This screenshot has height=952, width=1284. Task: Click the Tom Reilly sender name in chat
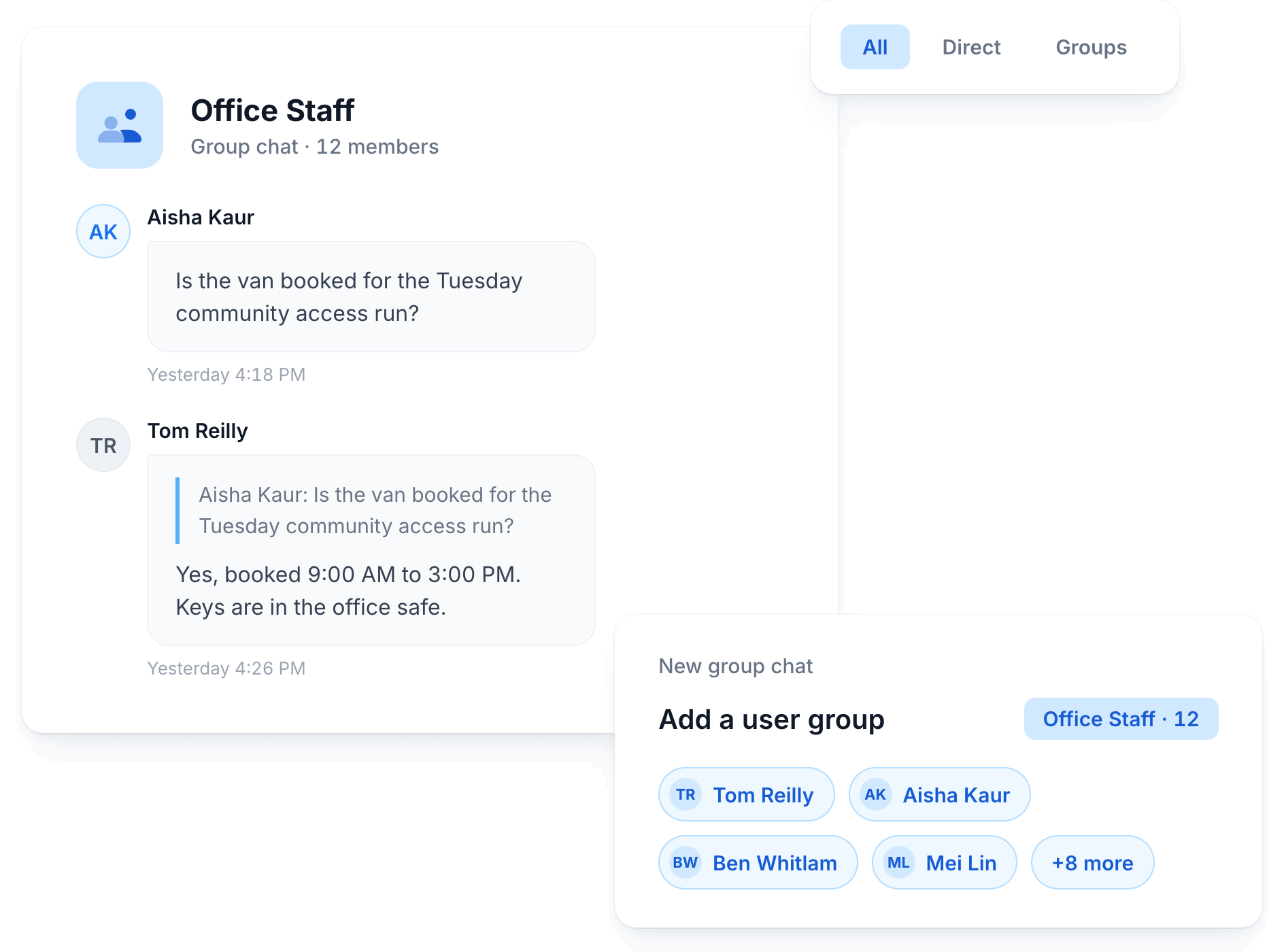197,431
